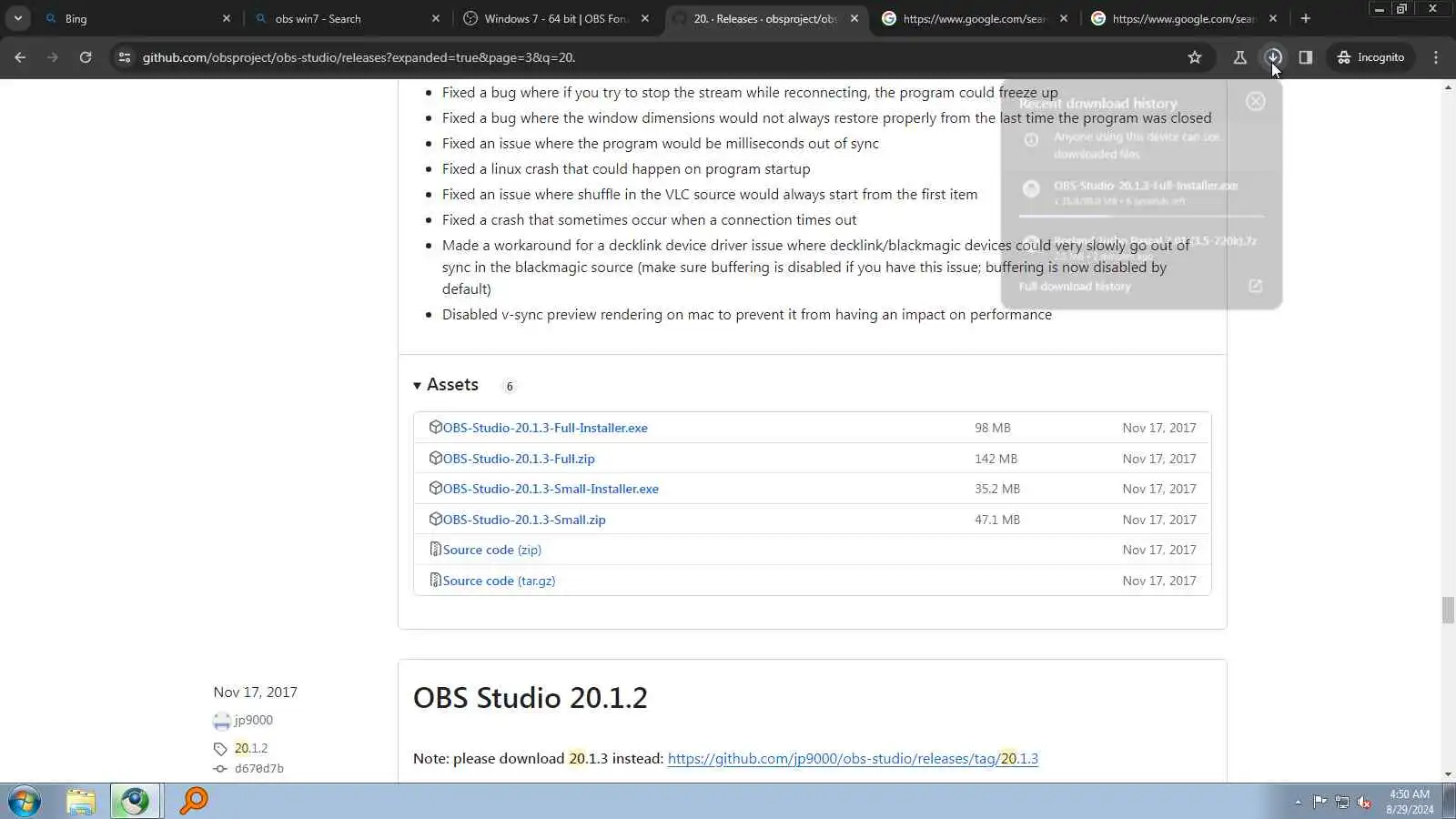Dismiss the recent download history popup
This screenshot has width=1456, height=819.
pyautogui.click(x=1256, y=101)
